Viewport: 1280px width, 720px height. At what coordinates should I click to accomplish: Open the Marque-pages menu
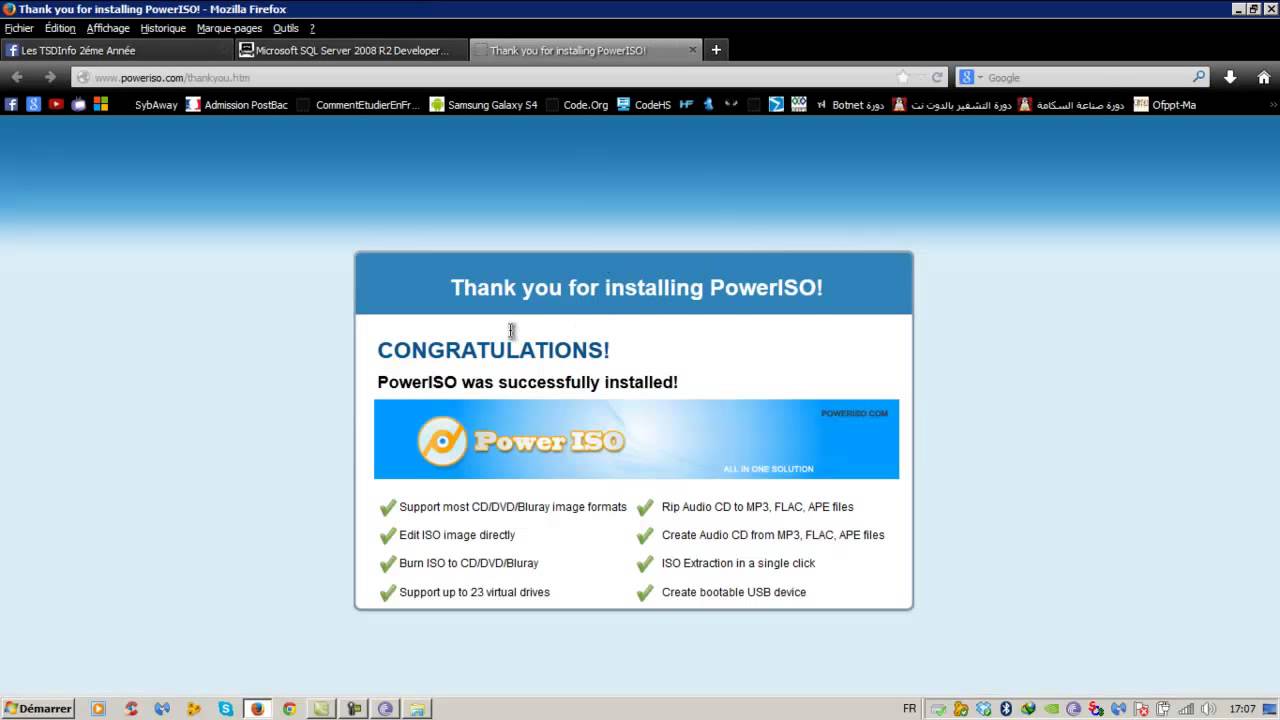coord(229,28)
